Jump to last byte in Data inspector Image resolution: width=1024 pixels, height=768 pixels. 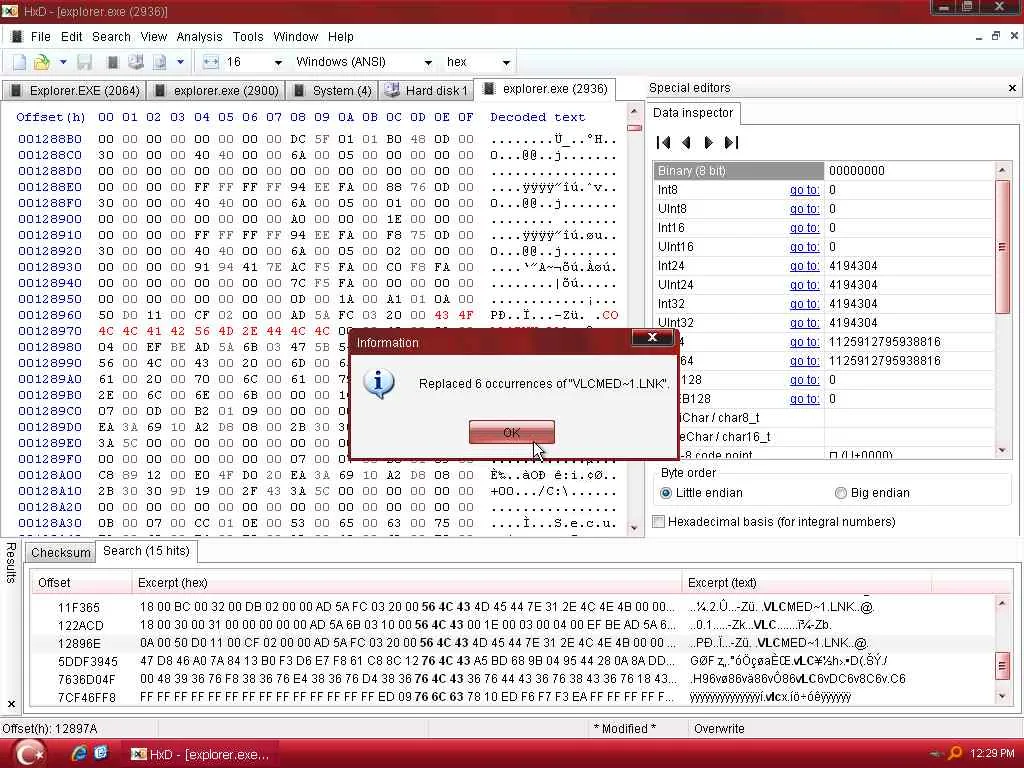click(731, 142)
